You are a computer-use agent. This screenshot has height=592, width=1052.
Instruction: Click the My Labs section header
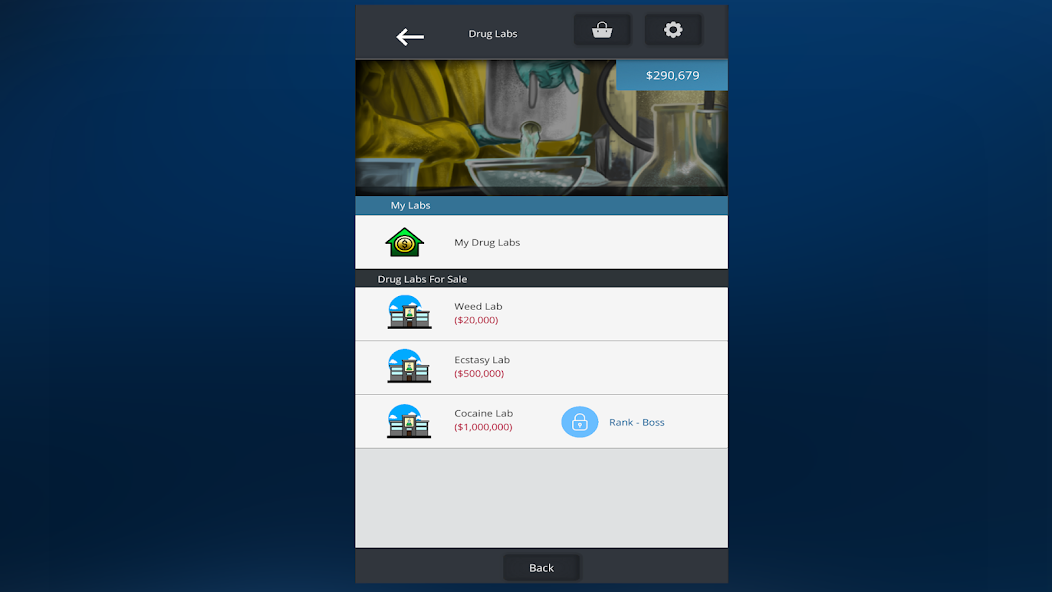tap(410, 205)
